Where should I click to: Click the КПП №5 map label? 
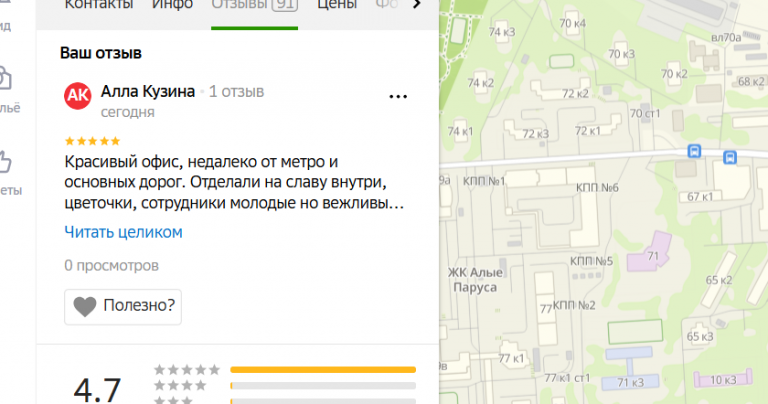(x=591, y=261)
